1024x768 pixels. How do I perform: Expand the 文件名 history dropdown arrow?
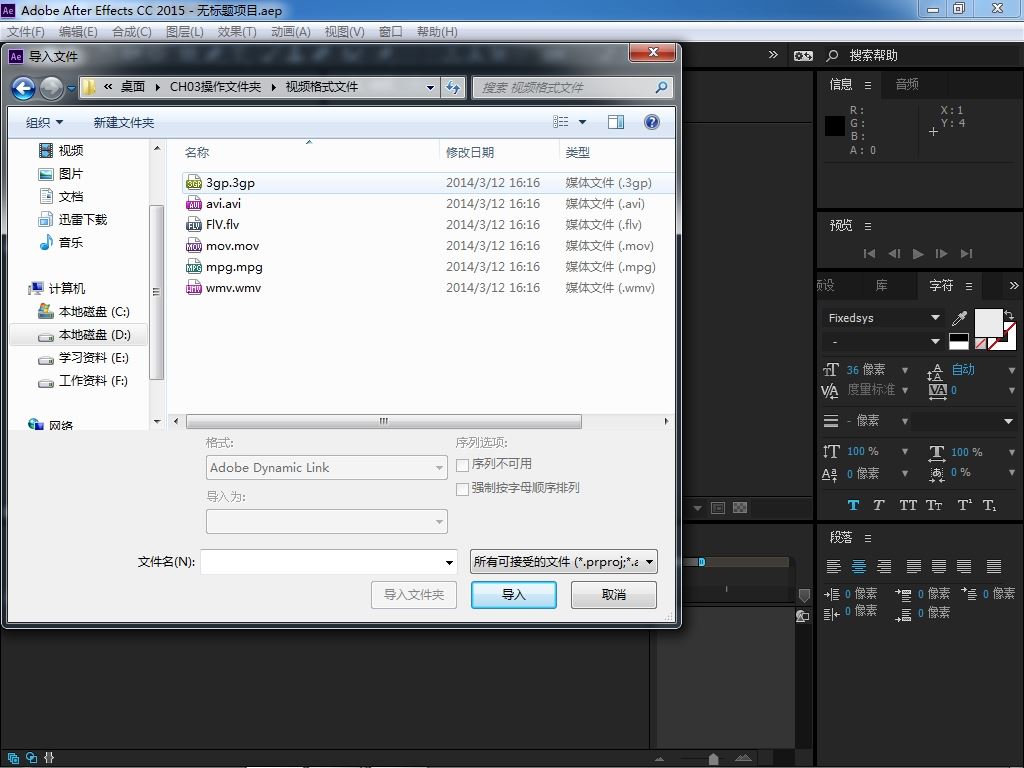coord(449,562)
